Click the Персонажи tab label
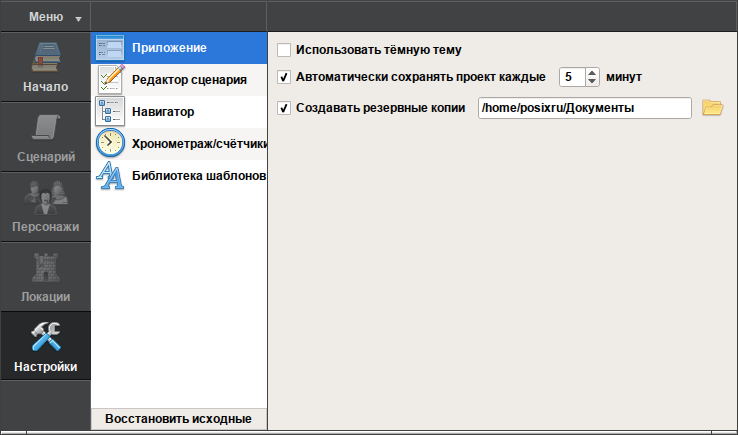738x435 pixels. (46, 227)
